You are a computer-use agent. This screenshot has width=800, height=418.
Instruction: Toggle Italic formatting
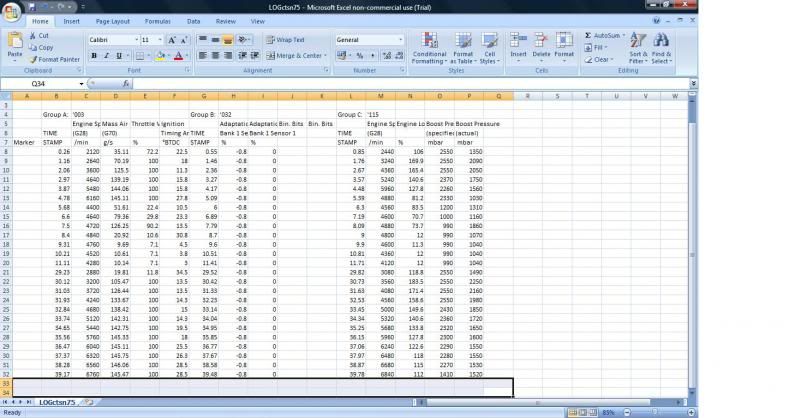pyautogui.click(x=106, y=56)
